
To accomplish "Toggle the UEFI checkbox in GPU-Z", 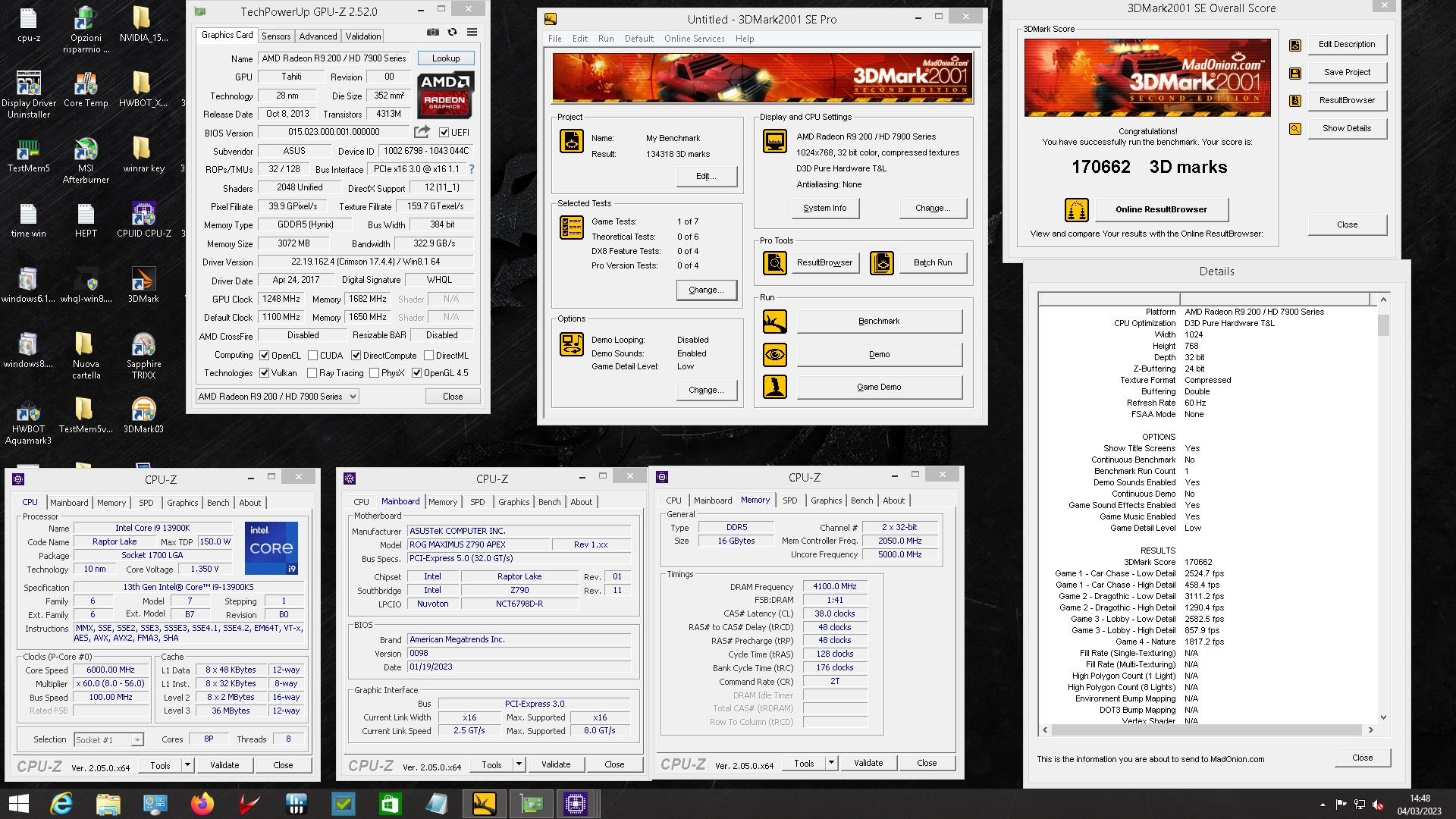I will (x=444, y=132).
